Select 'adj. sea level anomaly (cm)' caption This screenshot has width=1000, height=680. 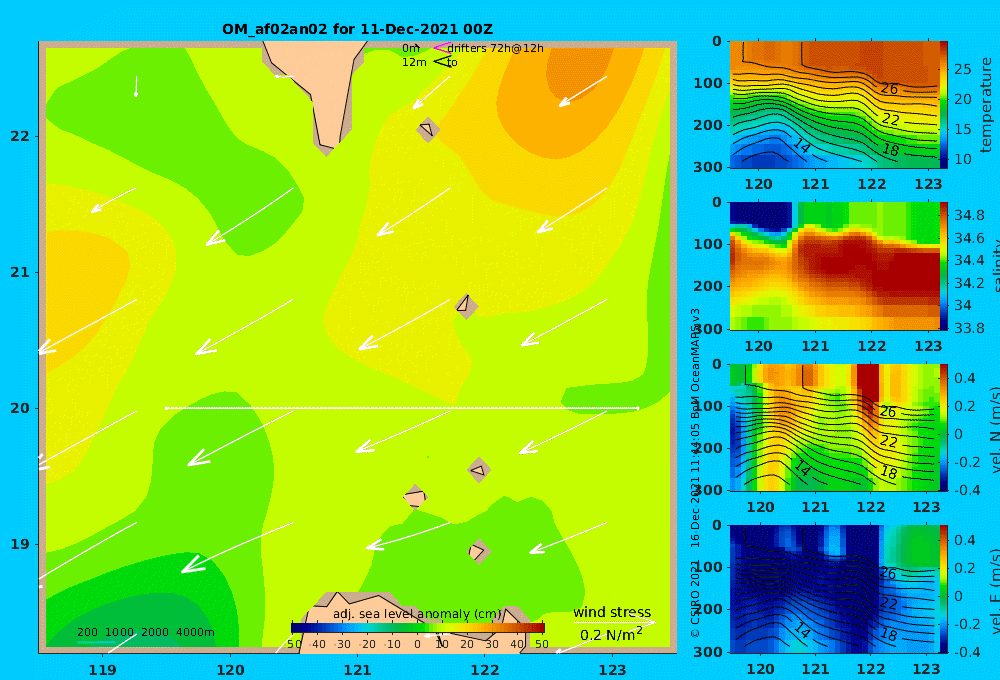click(x=417, y=614)
